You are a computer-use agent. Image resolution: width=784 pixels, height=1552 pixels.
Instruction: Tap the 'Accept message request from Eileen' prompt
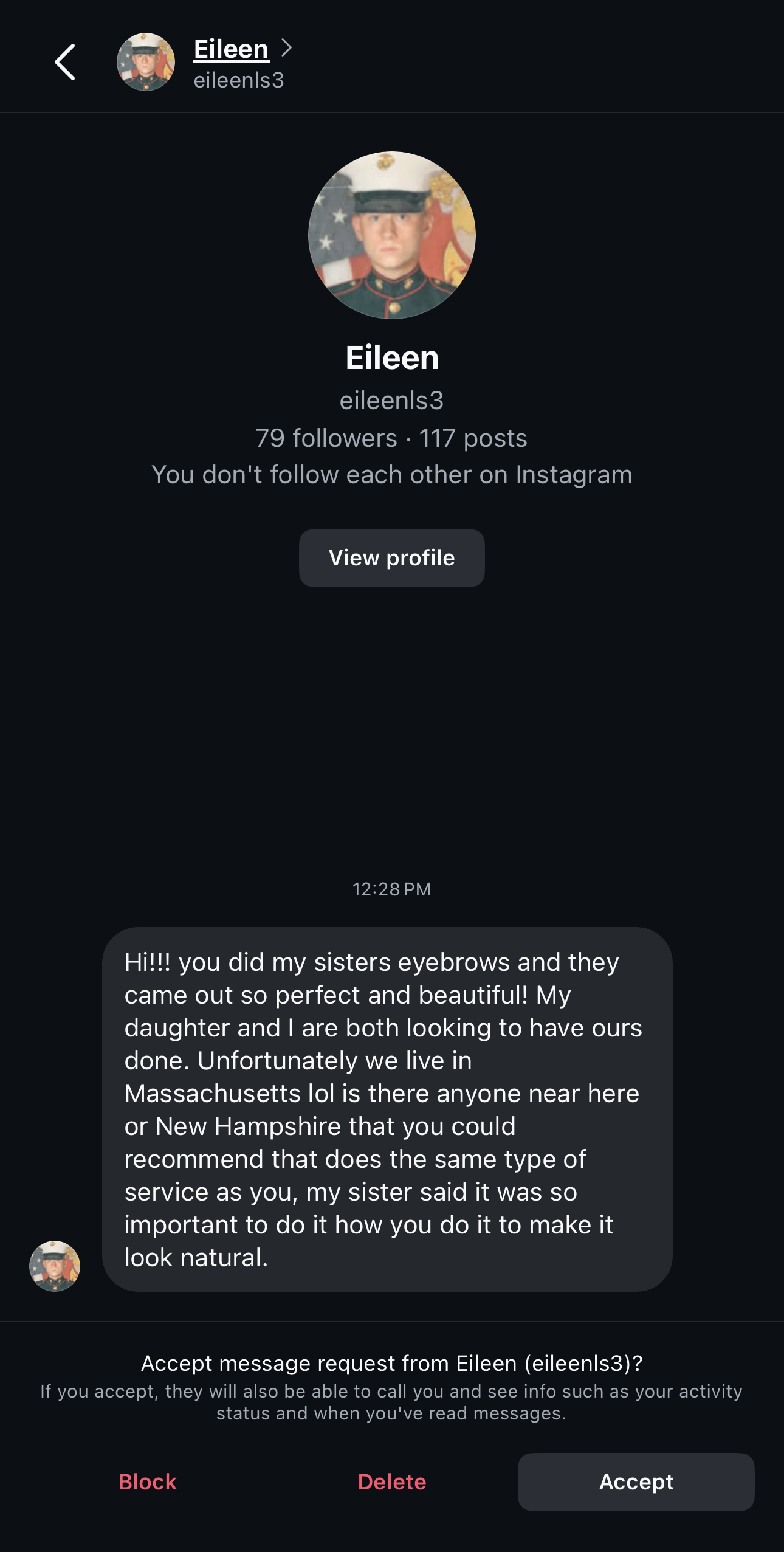[x=392, y=1364]
